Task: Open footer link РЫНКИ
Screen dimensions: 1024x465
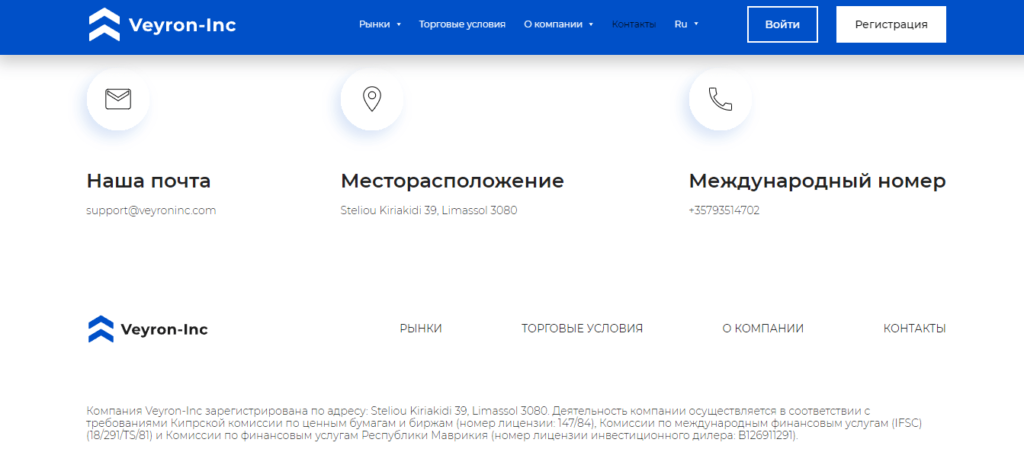Action: pyautogui.click(x=421, y=329)
